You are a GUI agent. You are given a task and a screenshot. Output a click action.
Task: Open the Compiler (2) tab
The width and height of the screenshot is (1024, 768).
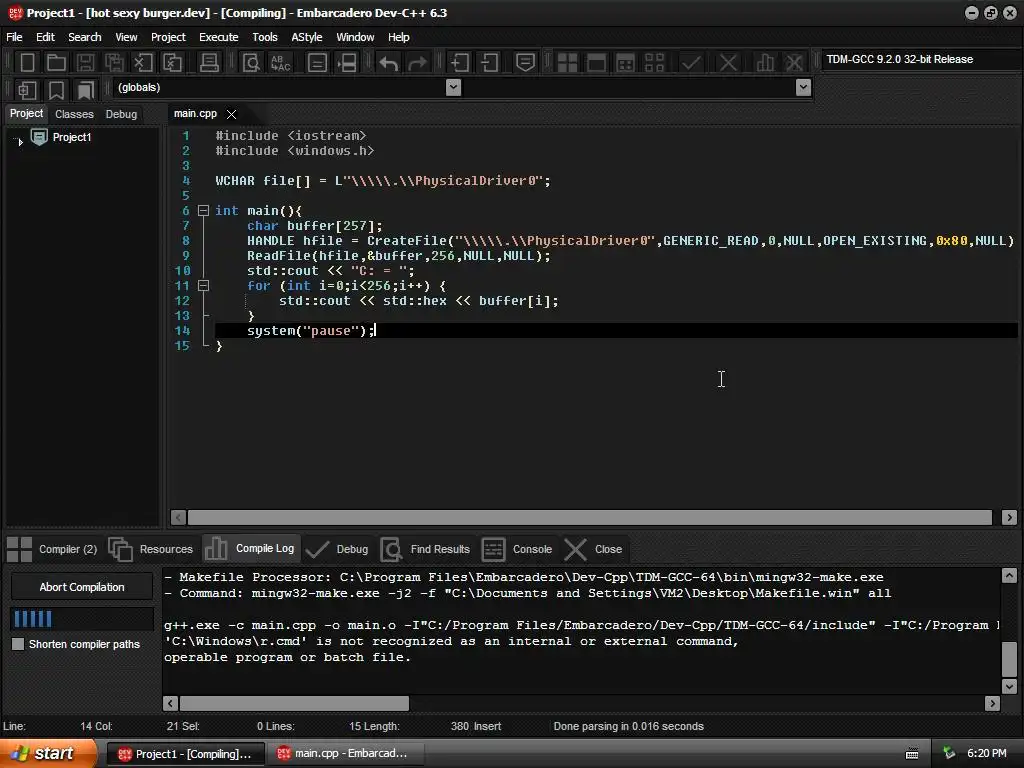point(53,549)
